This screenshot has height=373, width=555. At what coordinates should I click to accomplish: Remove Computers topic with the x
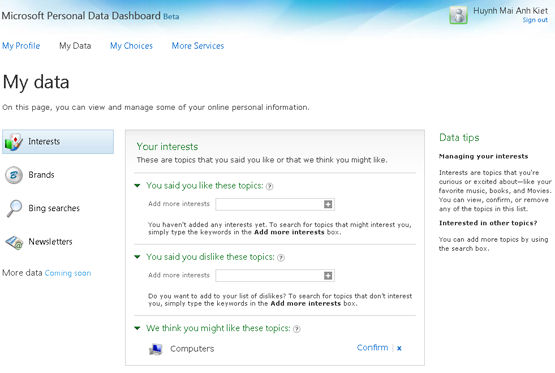pos(399,348)
